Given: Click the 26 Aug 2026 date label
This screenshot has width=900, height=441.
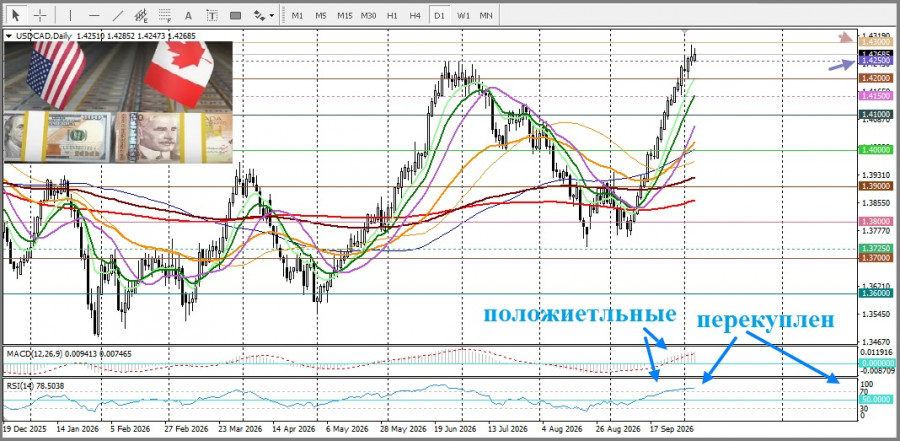Looking at the screenshot, I should tap(618, 429).
